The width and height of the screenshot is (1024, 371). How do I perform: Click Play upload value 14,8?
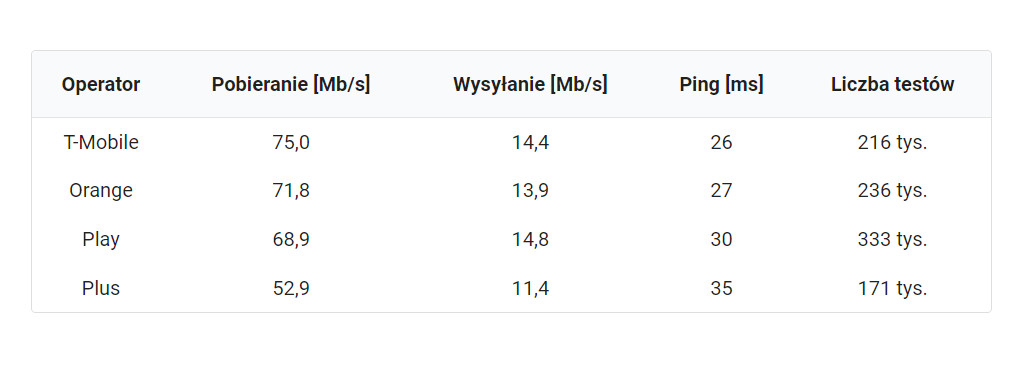(x=530, y=240)
